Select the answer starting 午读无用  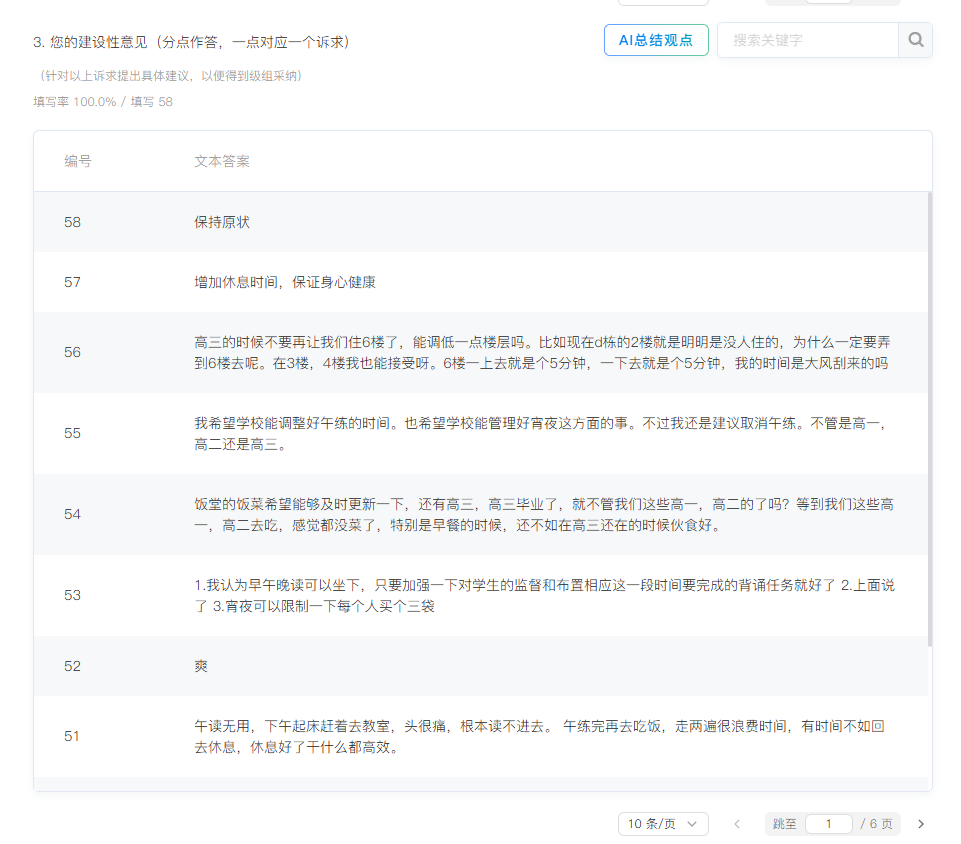click(539, 736)
